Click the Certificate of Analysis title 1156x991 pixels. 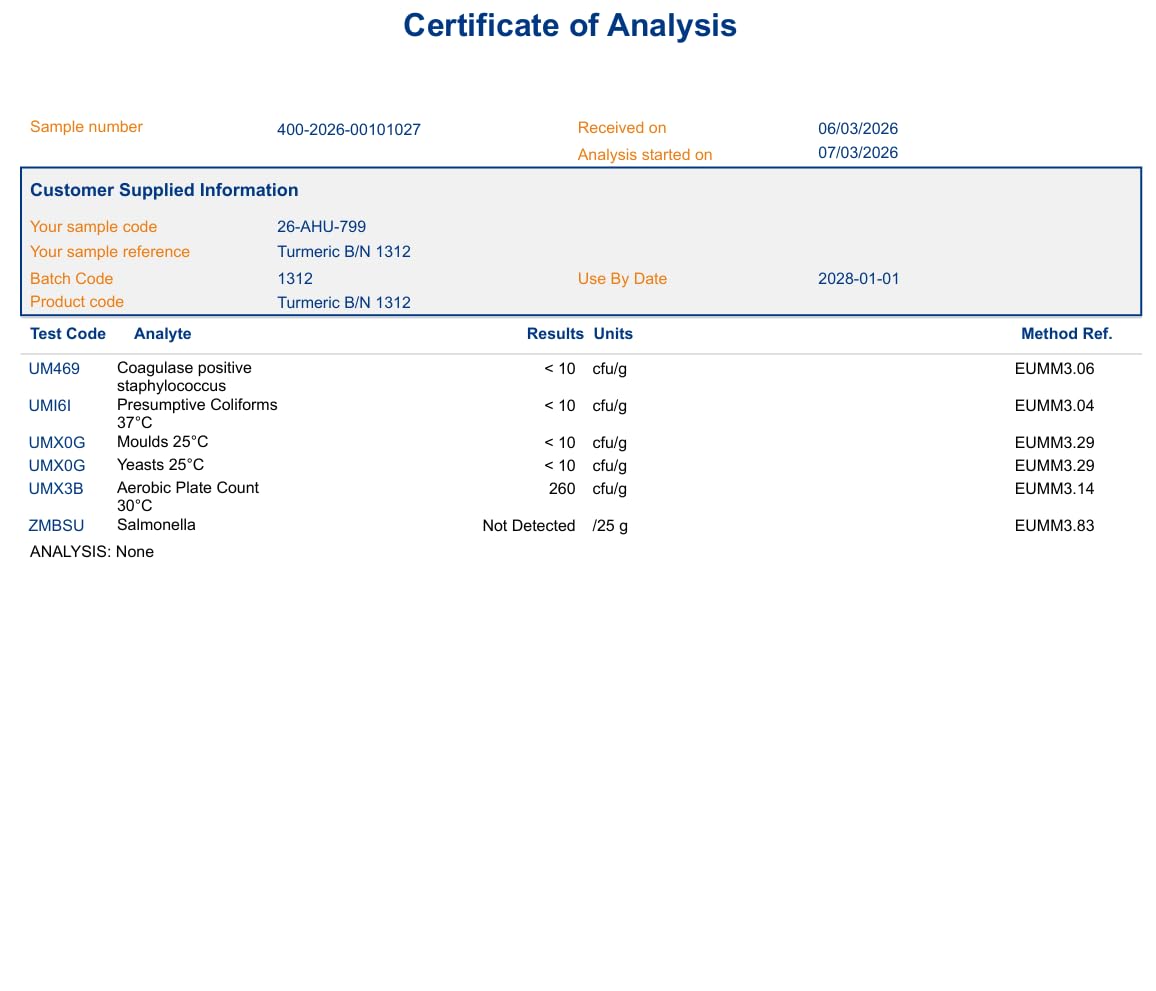tap(570, 26)
